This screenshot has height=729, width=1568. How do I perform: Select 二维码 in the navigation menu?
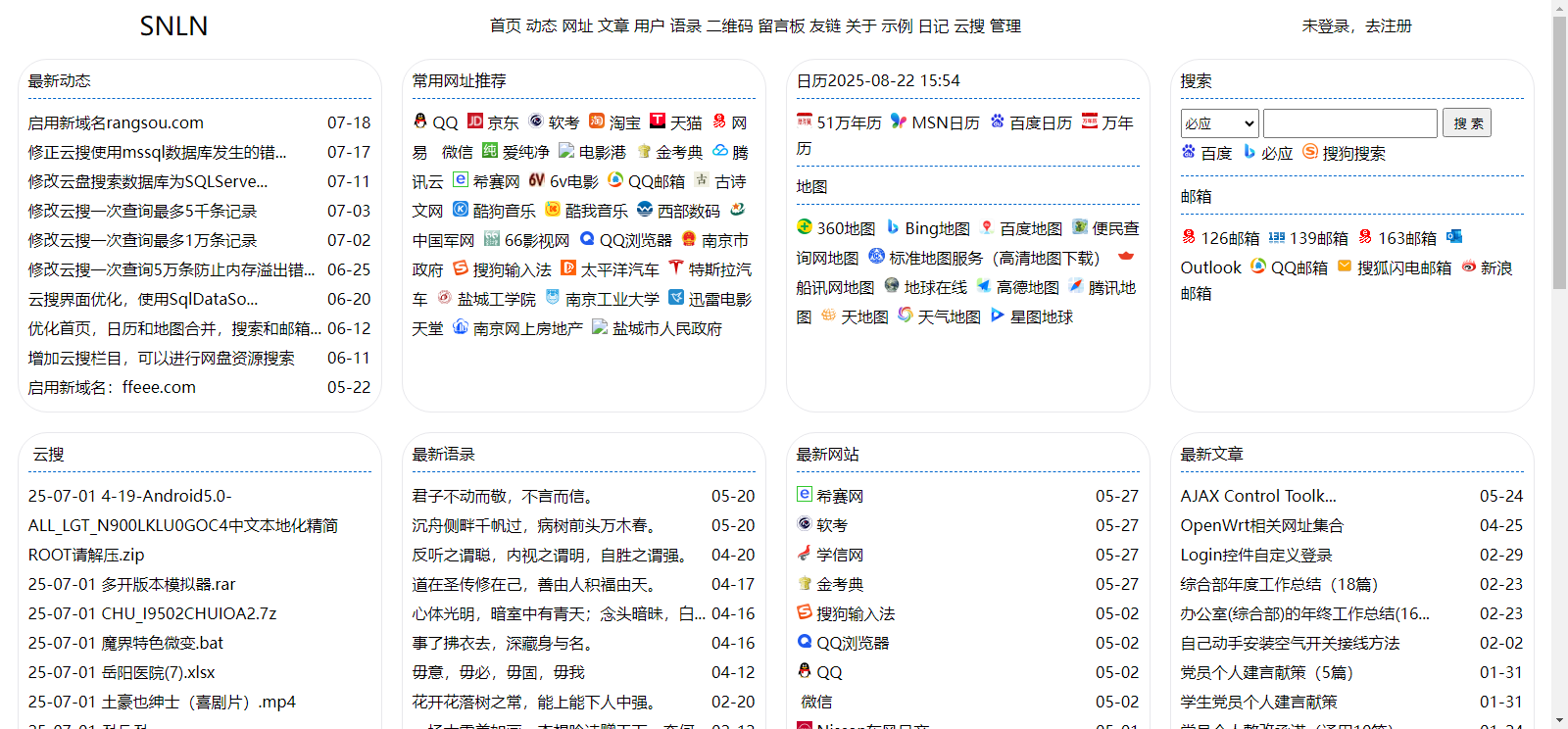[730, 26]
